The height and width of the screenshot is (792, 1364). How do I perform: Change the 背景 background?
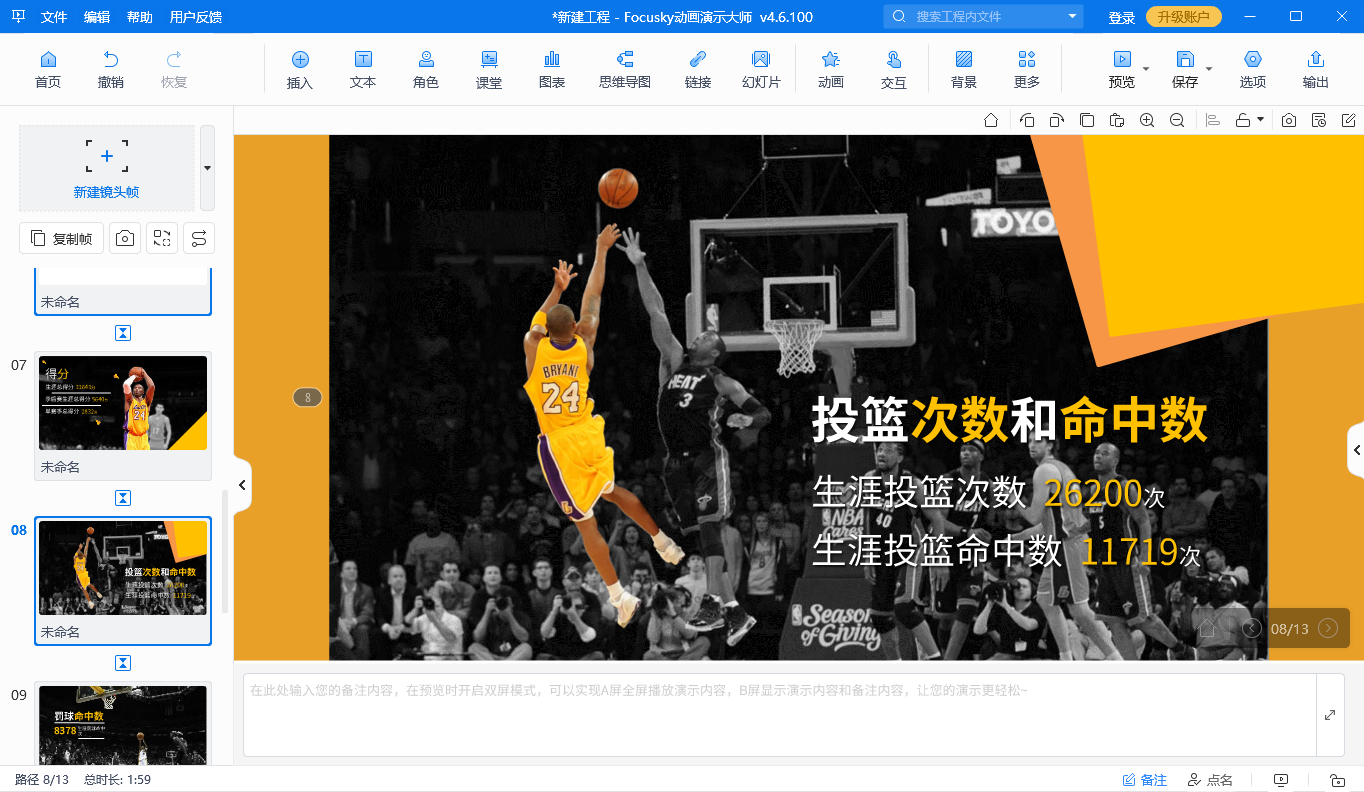click(964, 70)
